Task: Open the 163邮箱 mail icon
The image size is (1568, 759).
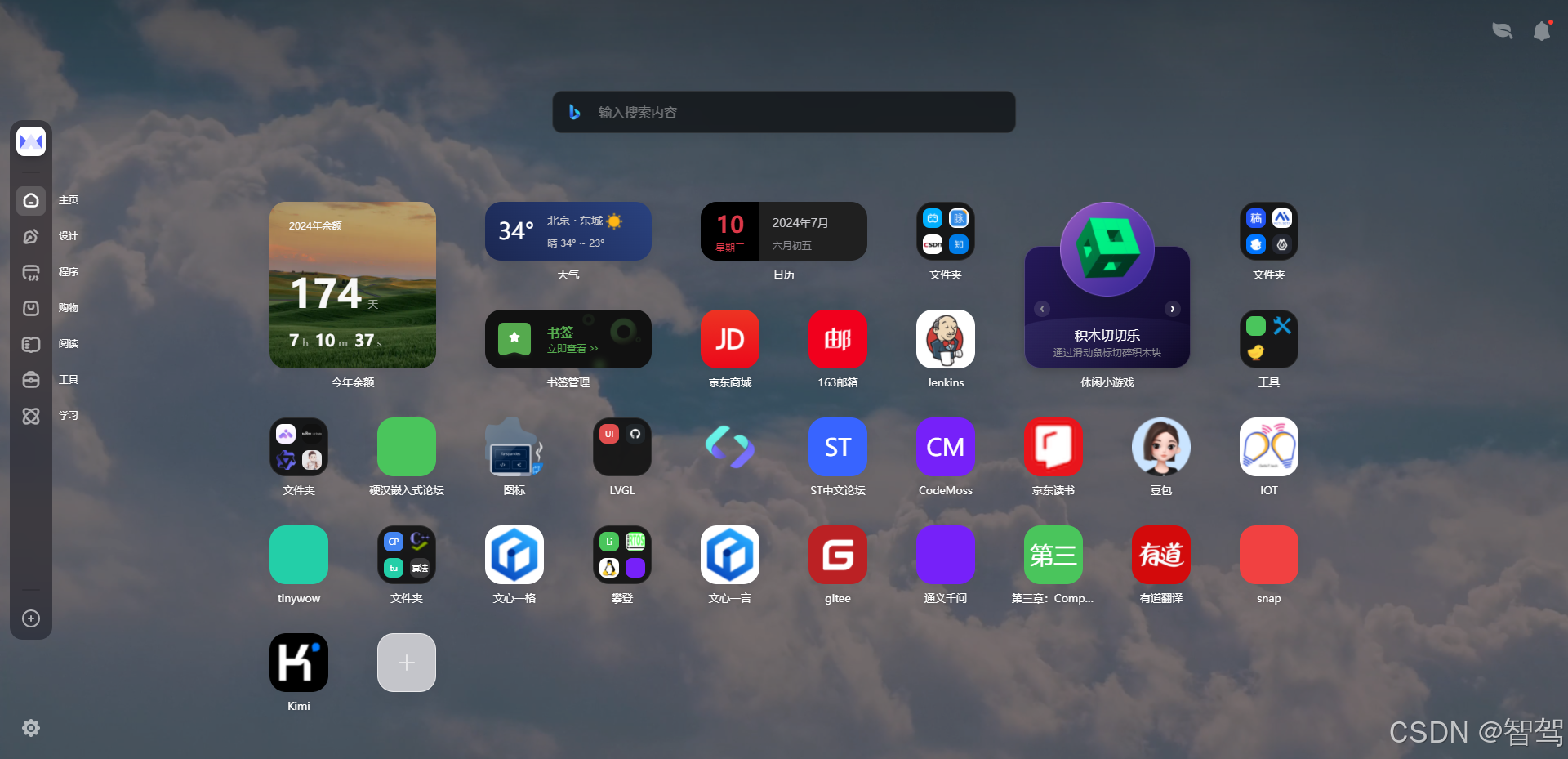Action: tap(838, 339)
